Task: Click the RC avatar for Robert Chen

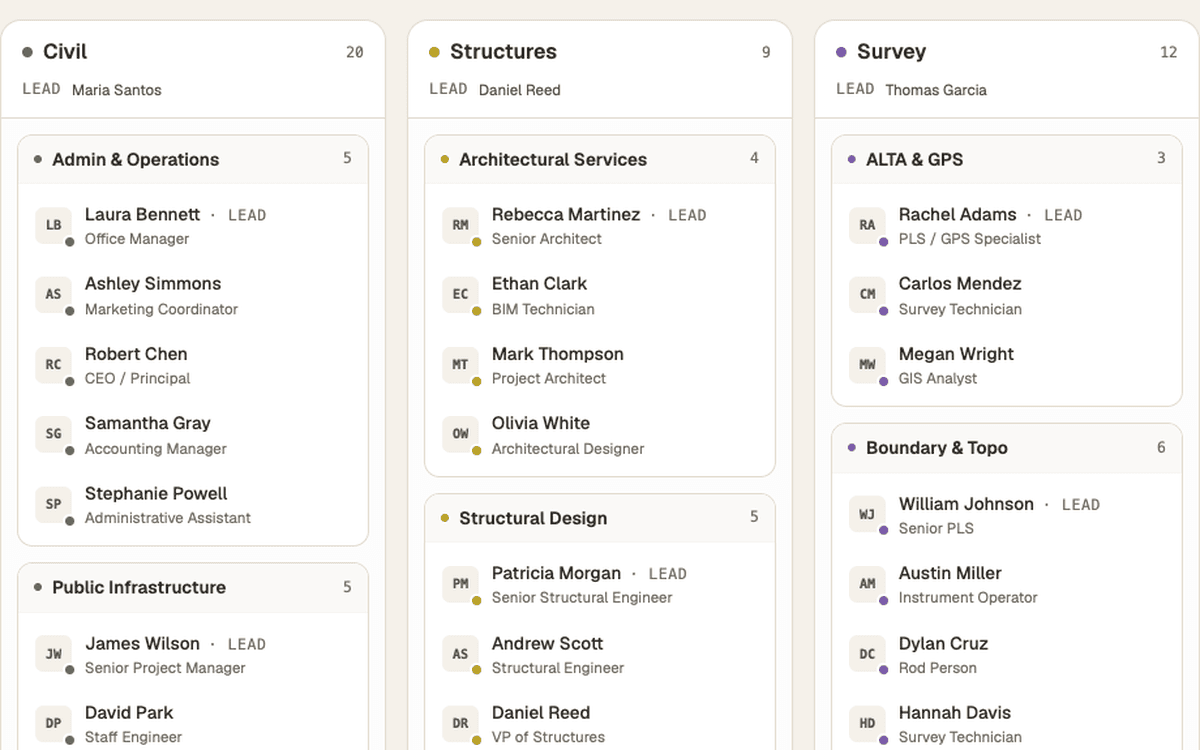Action: coord(54,365)
